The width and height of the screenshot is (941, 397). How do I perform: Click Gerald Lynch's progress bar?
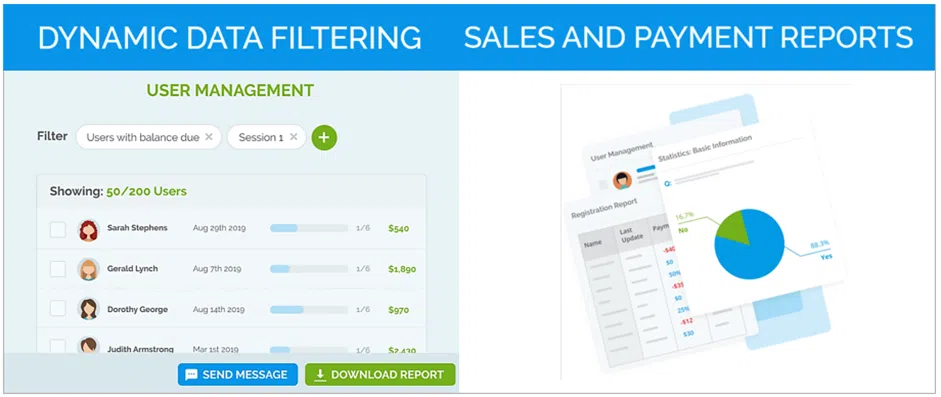309,269
